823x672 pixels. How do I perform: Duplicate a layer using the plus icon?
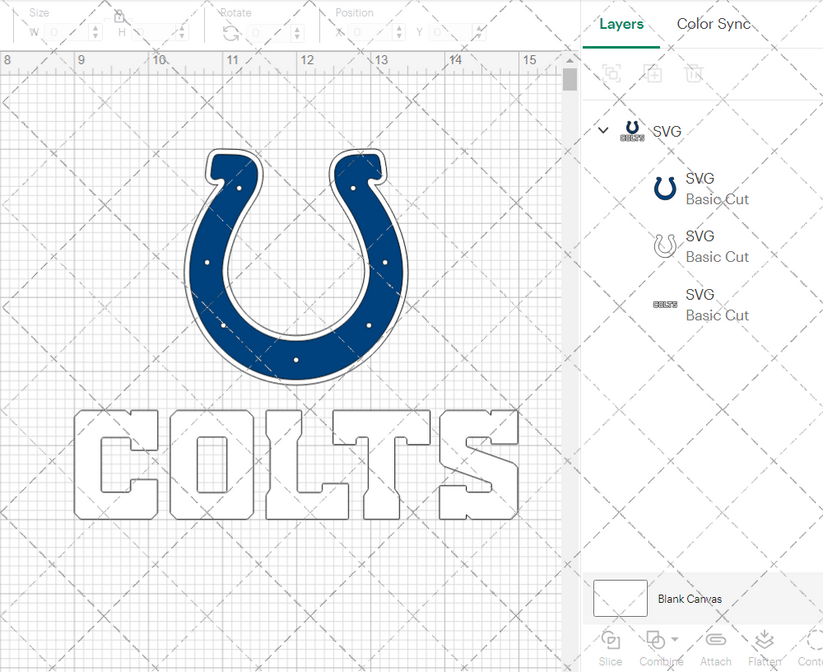tap(654, 73)
